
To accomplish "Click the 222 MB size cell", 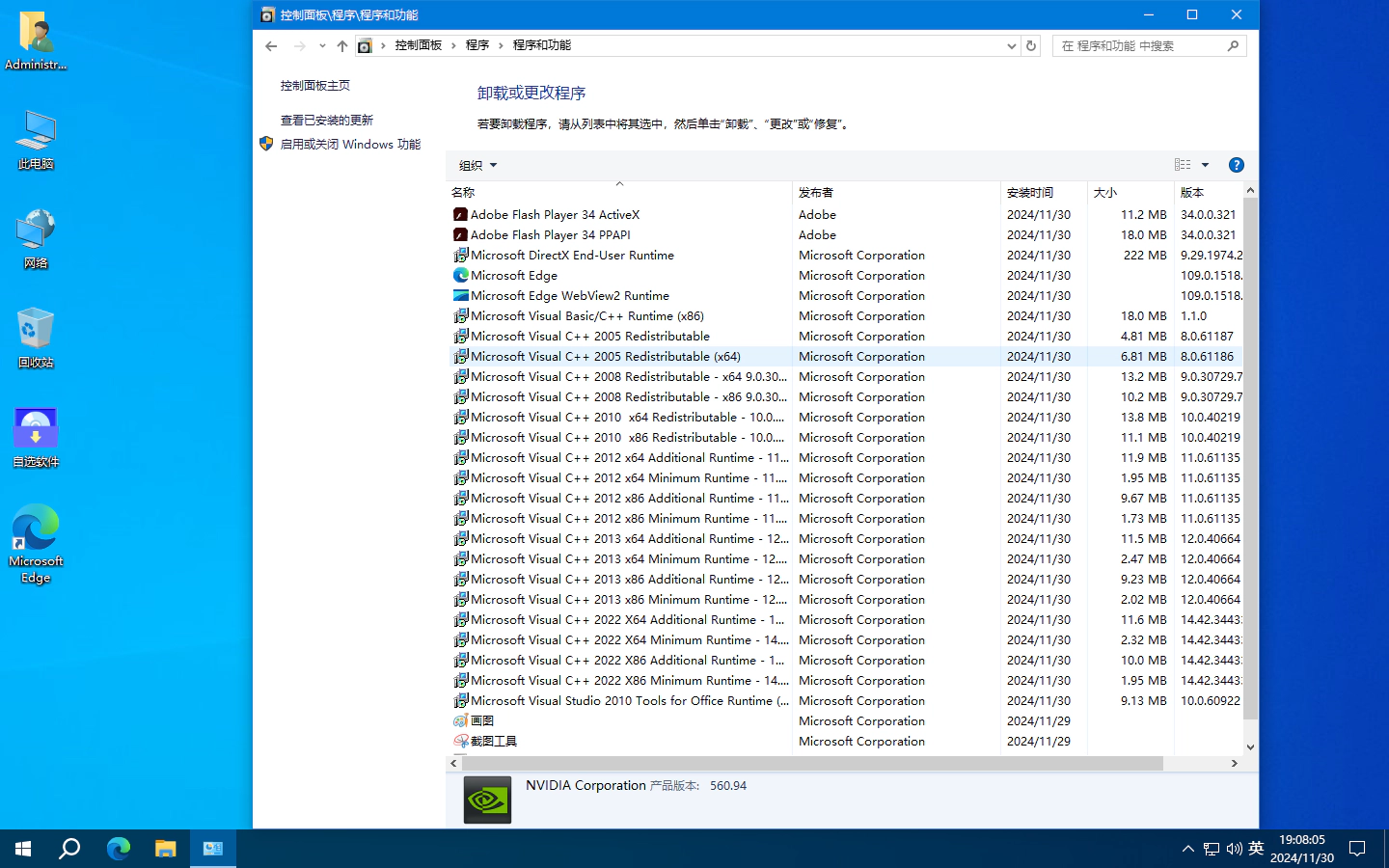I will pos(1145,256).
